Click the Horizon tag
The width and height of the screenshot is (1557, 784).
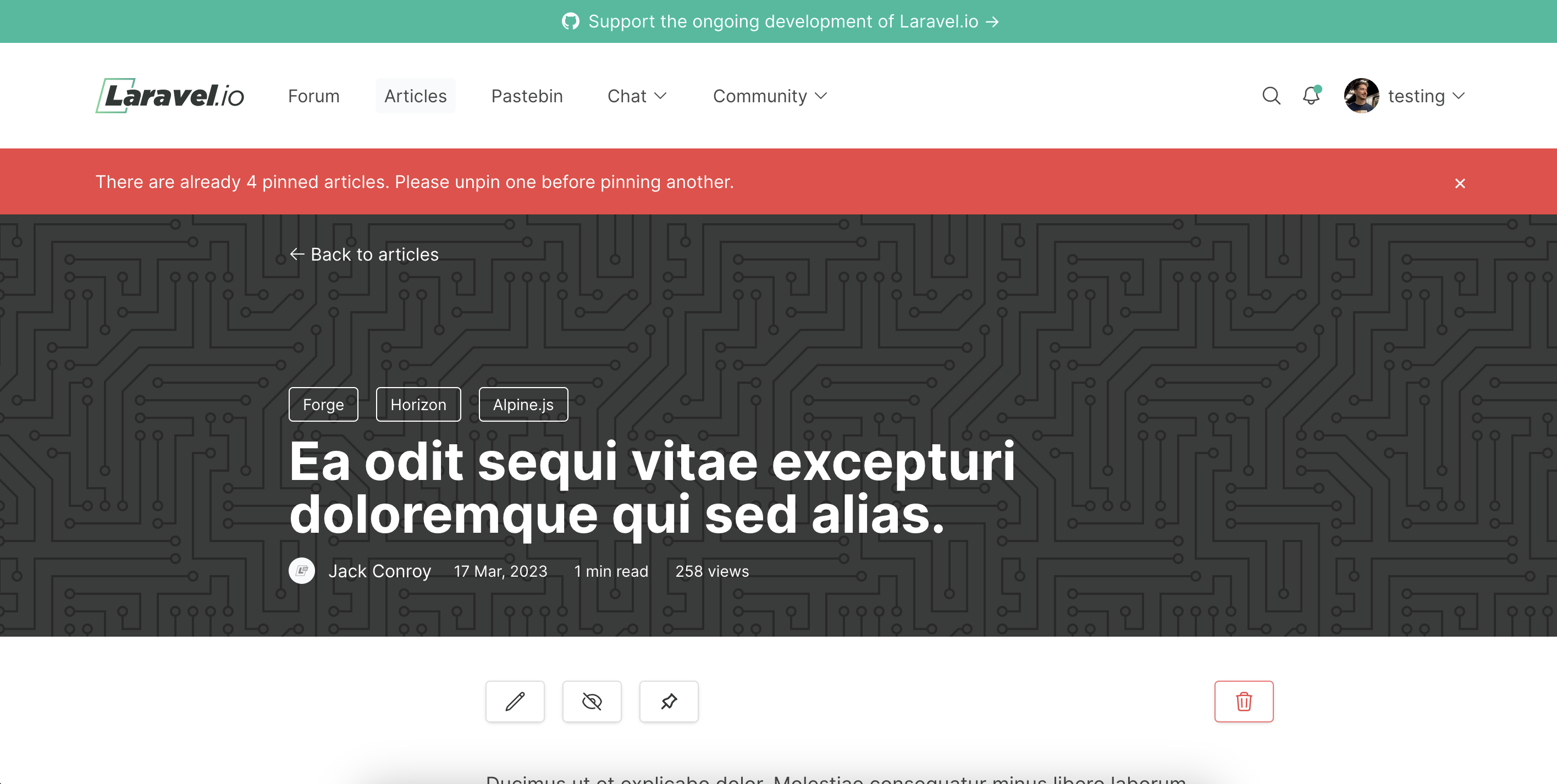point(418,405)
